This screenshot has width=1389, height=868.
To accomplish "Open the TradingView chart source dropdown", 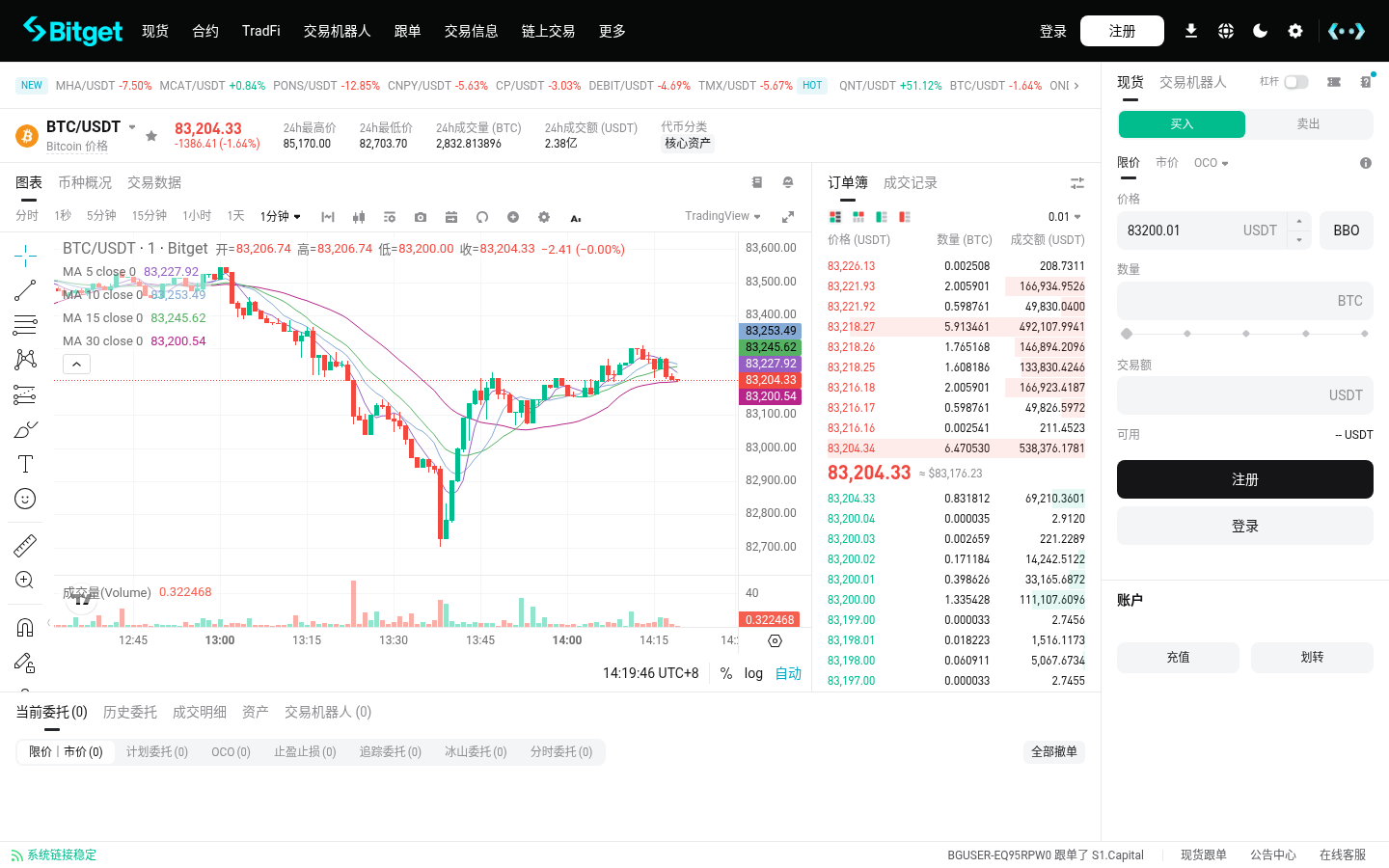I will click(723, 216).
